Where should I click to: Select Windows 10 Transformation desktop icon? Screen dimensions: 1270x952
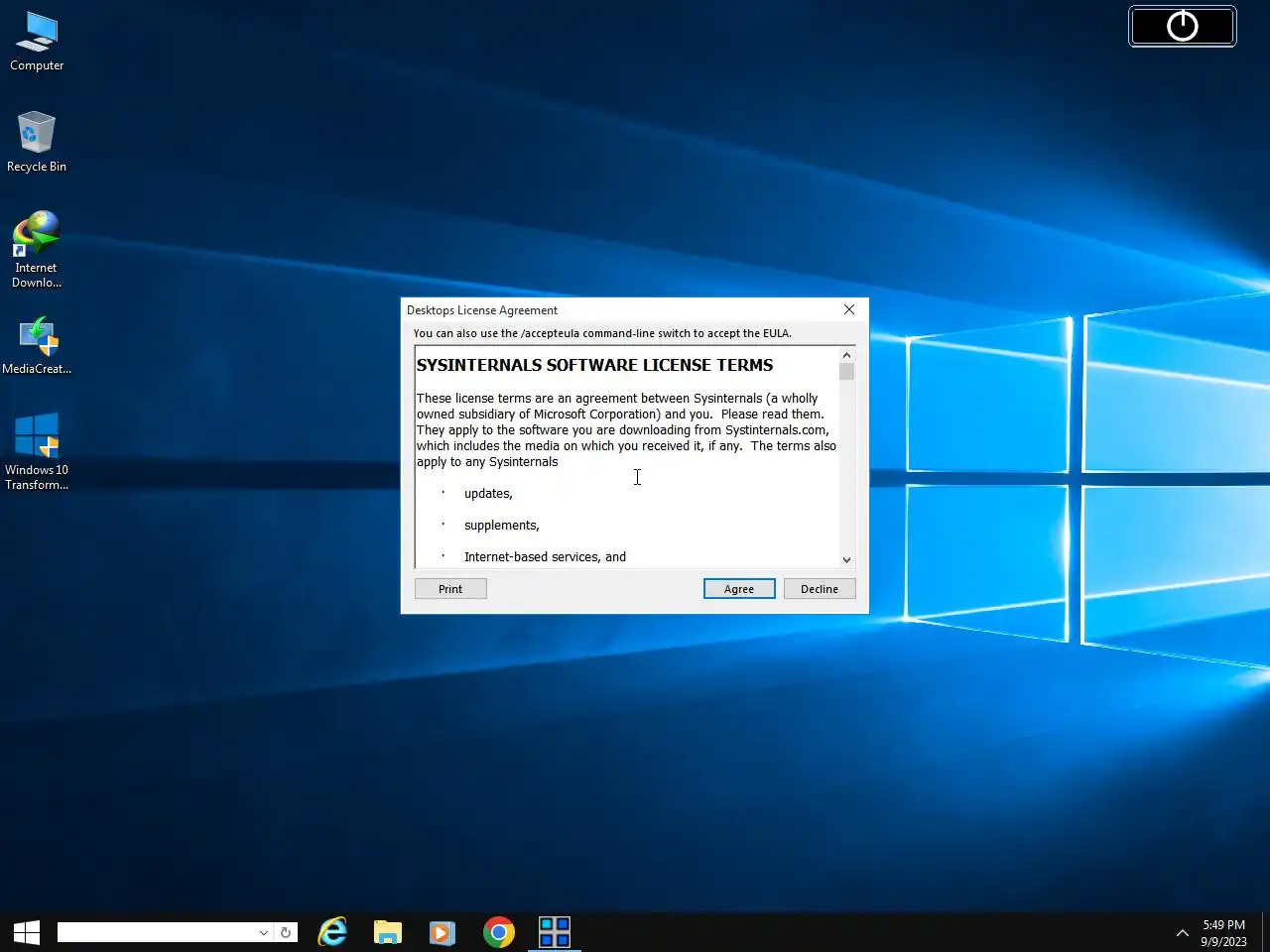[x=37, y=451]
